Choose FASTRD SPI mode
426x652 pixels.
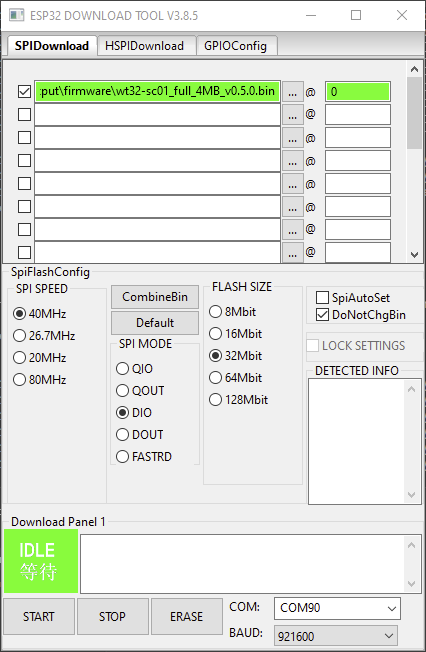[x=144, y=457]
